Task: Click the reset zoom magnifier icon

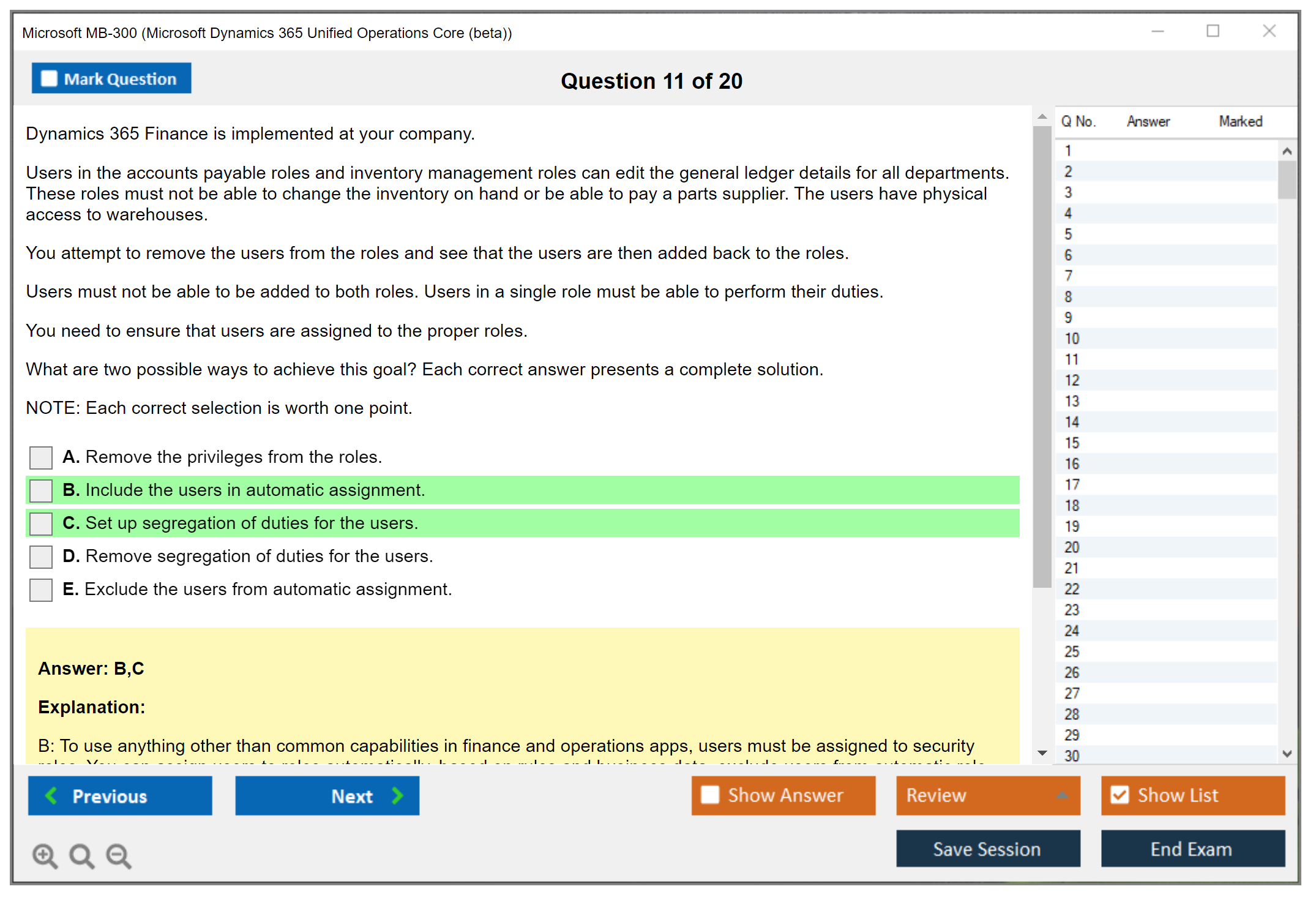Action: 81,855
